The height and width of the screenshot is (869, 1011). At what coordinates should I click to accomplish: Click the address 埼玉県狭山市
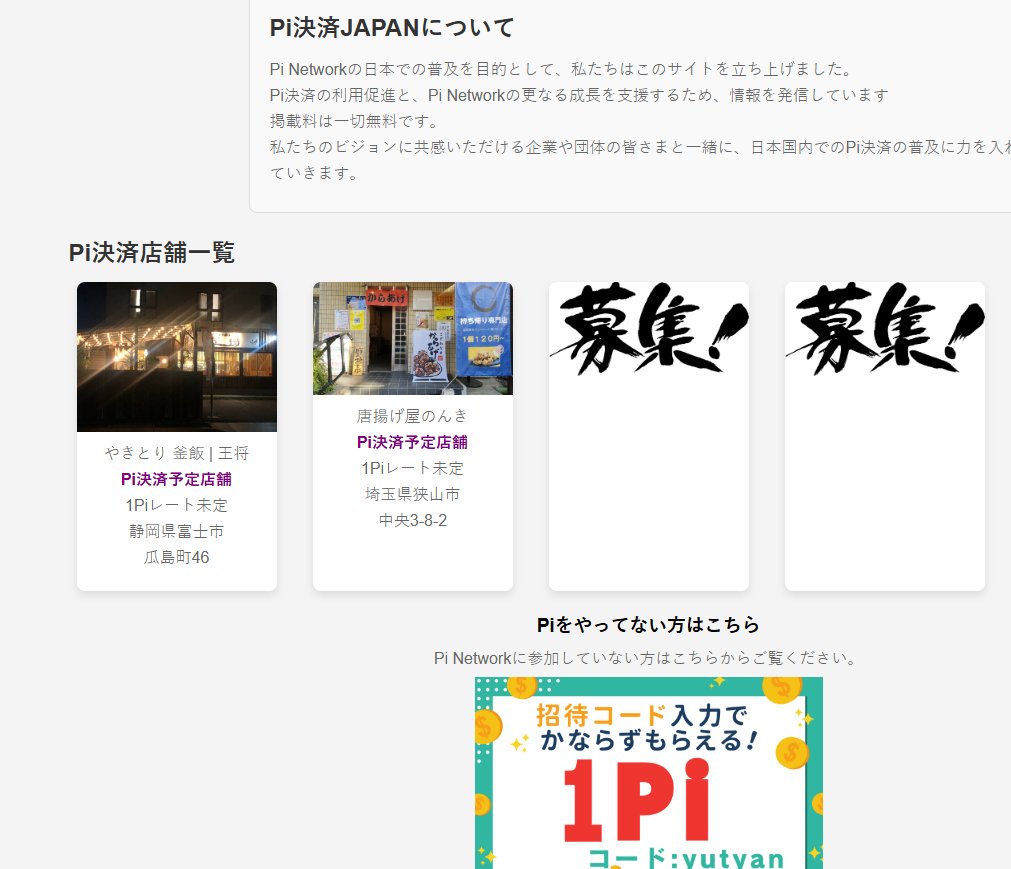tap(413, 494)
